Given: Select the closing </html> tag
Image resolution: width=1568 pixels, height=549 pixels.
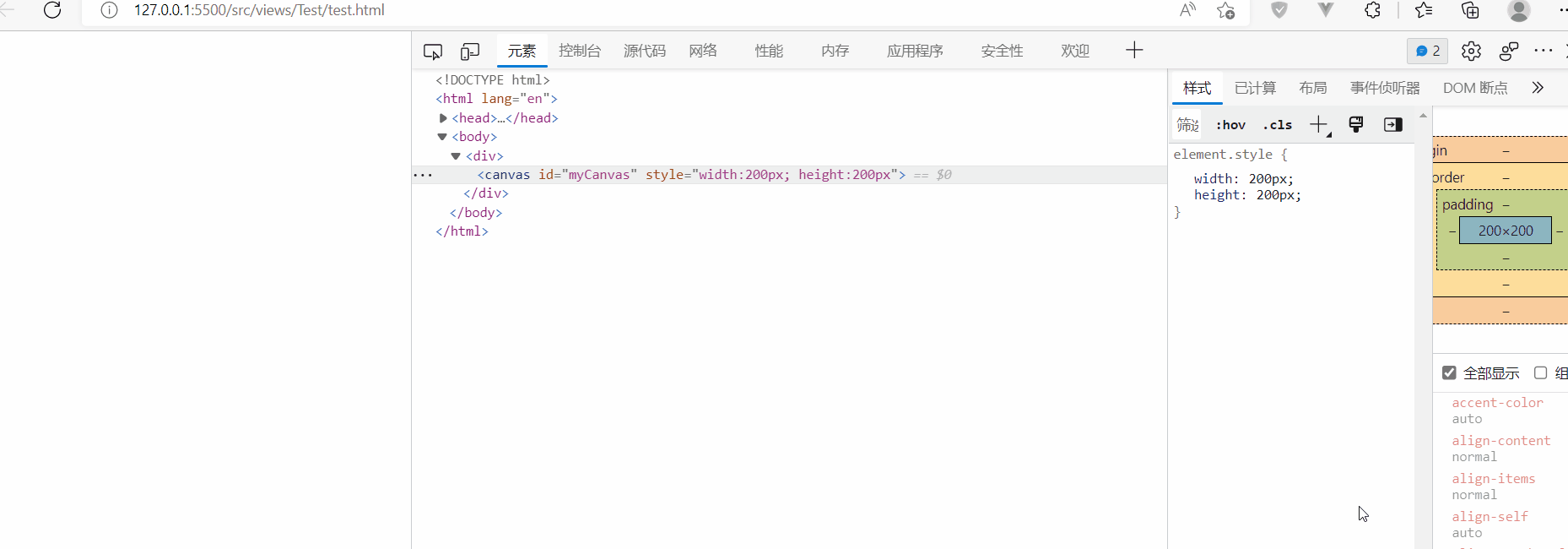Looking at the screenshot, I should pos(462,231).
